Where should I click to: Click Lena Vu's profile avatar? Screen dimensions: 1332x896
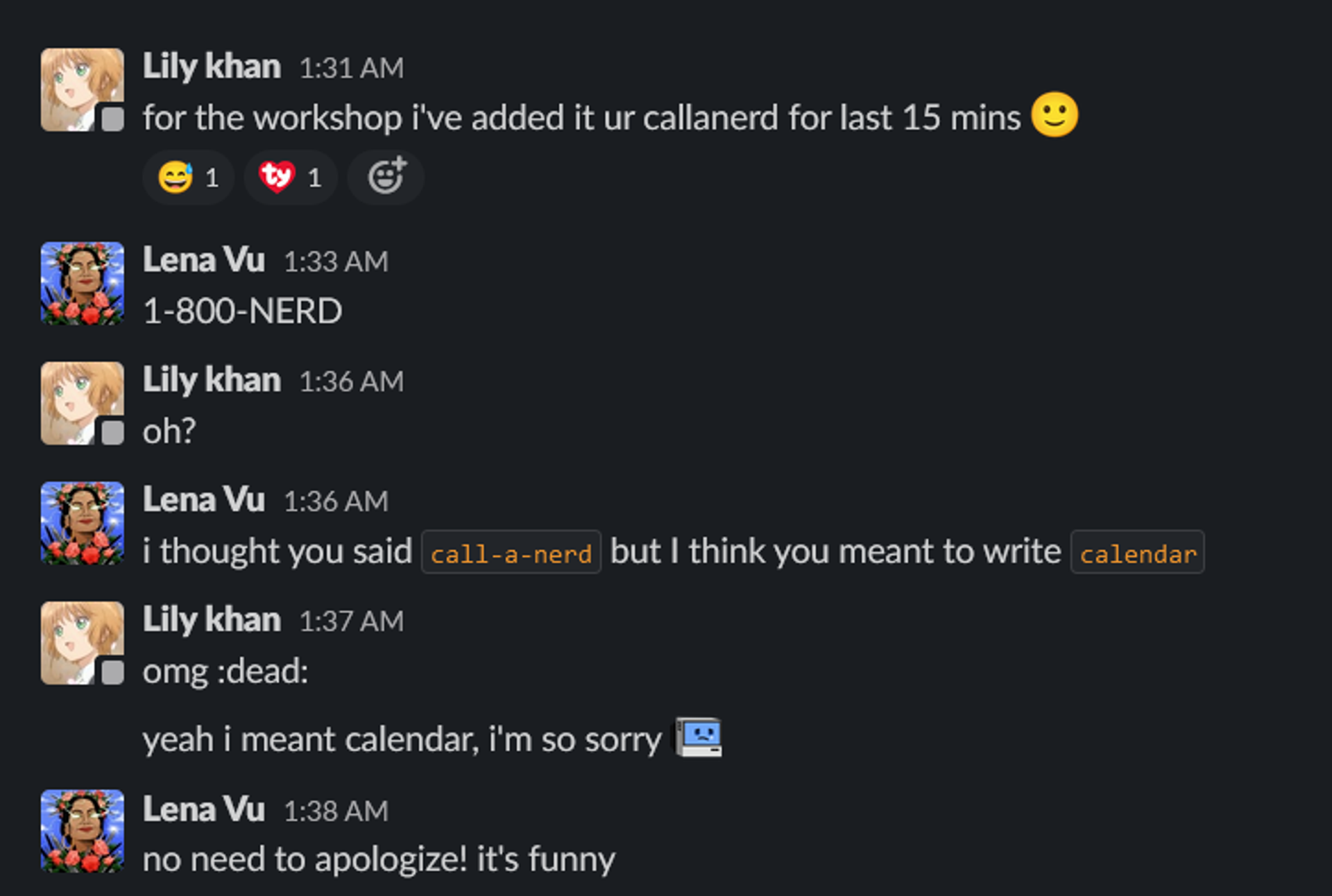pyautogui.click(x=81, y=283)
